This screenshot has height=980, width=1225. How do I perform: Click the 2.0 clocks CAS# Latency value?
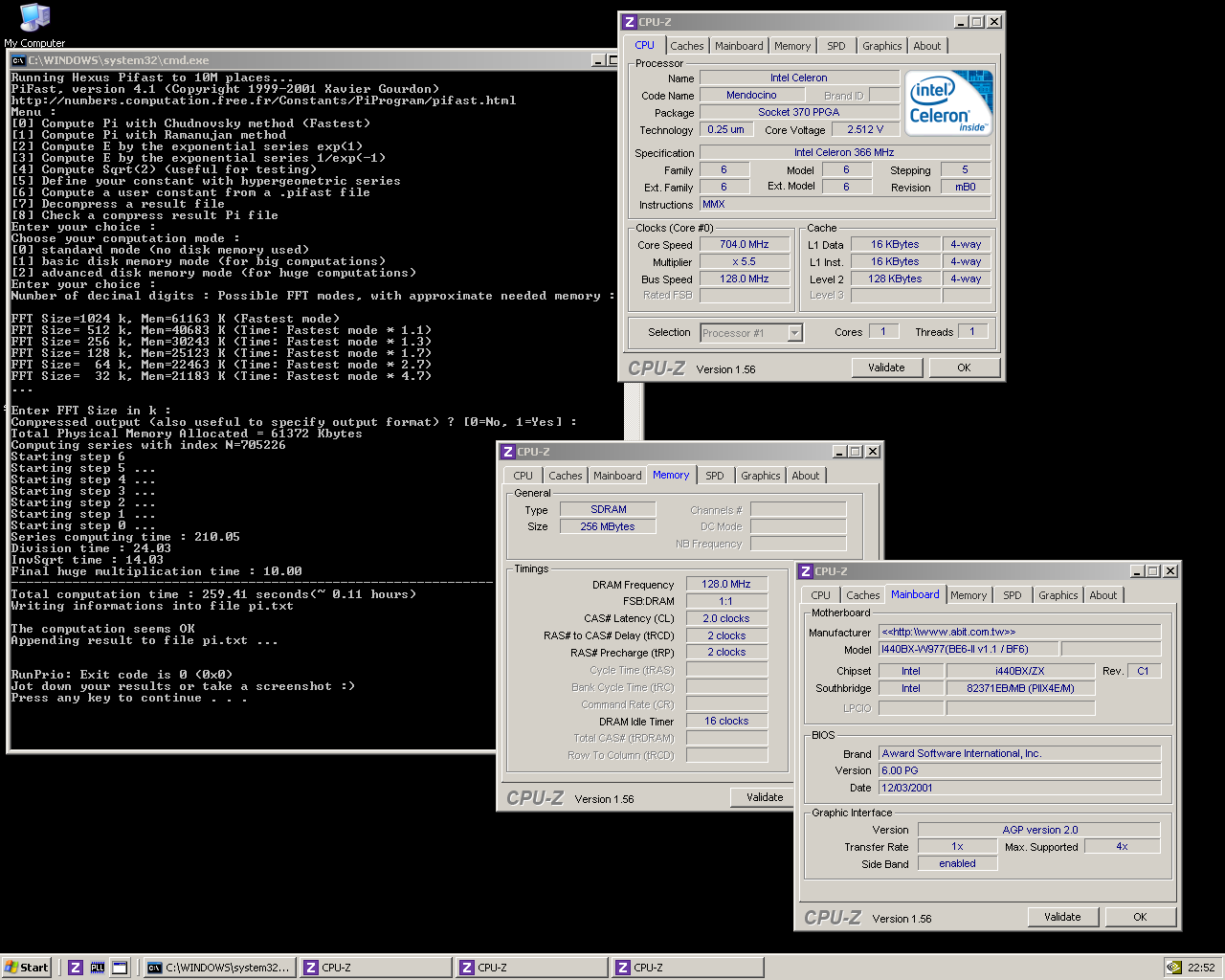pos(727,619)
